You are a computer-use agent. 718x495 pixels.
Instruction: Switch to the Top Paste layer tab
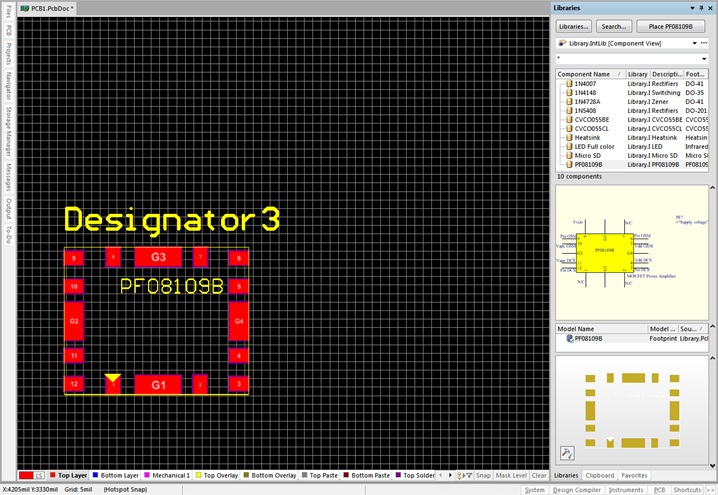click(320, 475)
